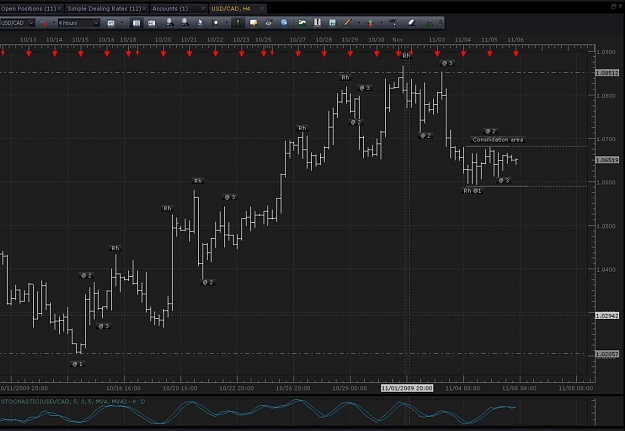Click the red and green arrows icon
Viewport: 625px width, 431px height.
coord(370,23)
